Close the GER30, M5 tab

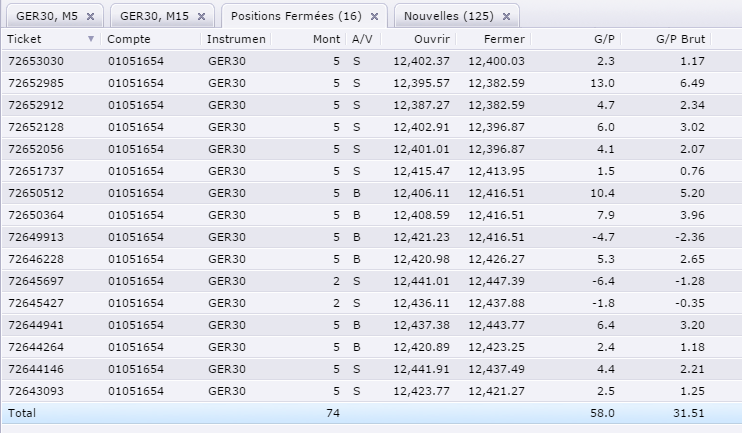tap(90, 17)
